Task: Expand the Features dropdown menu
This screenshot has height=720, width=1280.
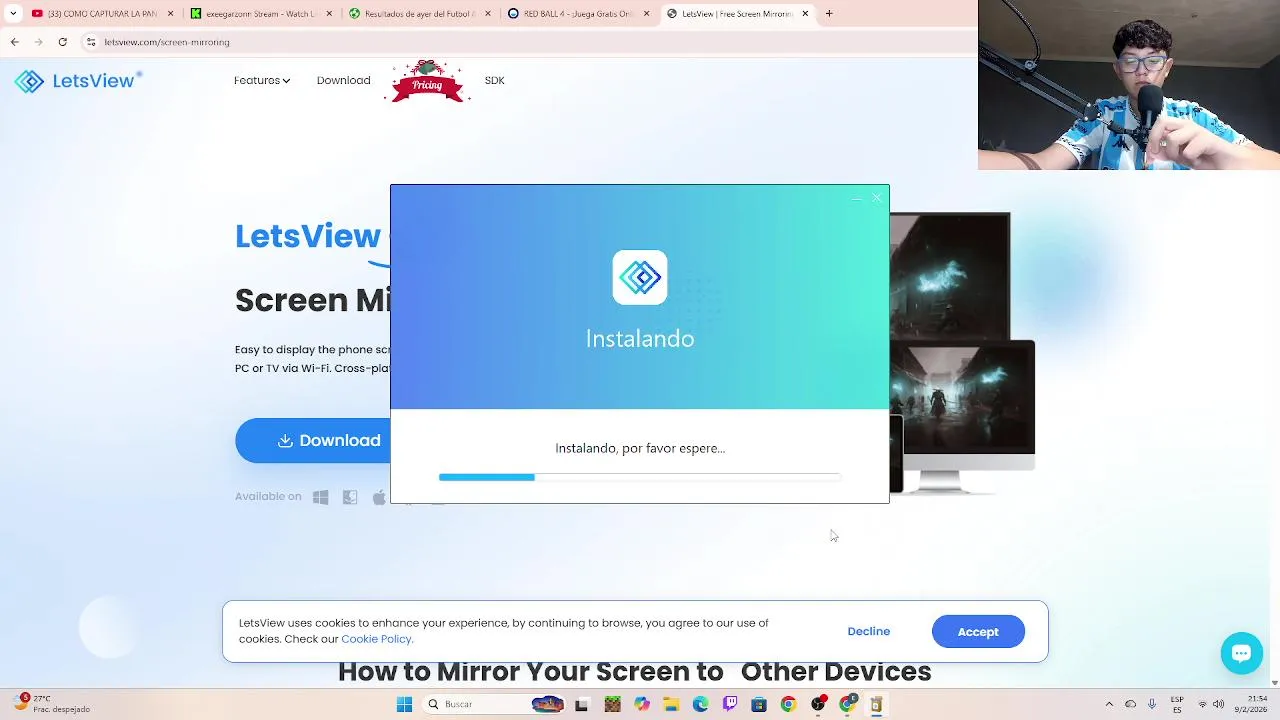Action: point(262,80)
